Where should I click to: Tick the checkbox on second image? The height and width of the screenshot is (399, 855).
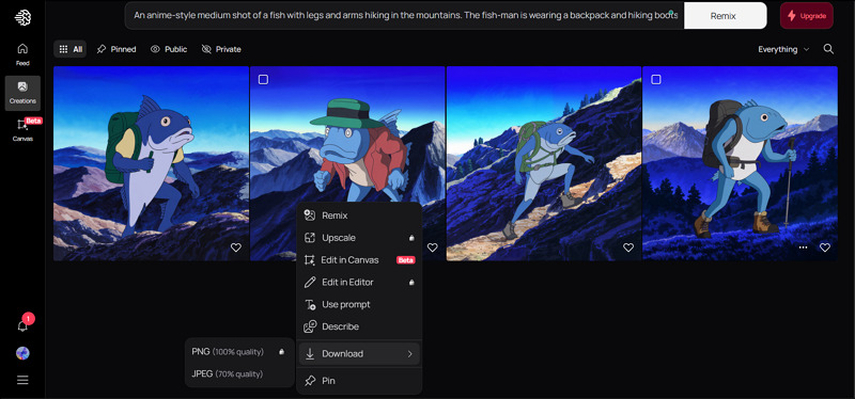pos(263,80)
